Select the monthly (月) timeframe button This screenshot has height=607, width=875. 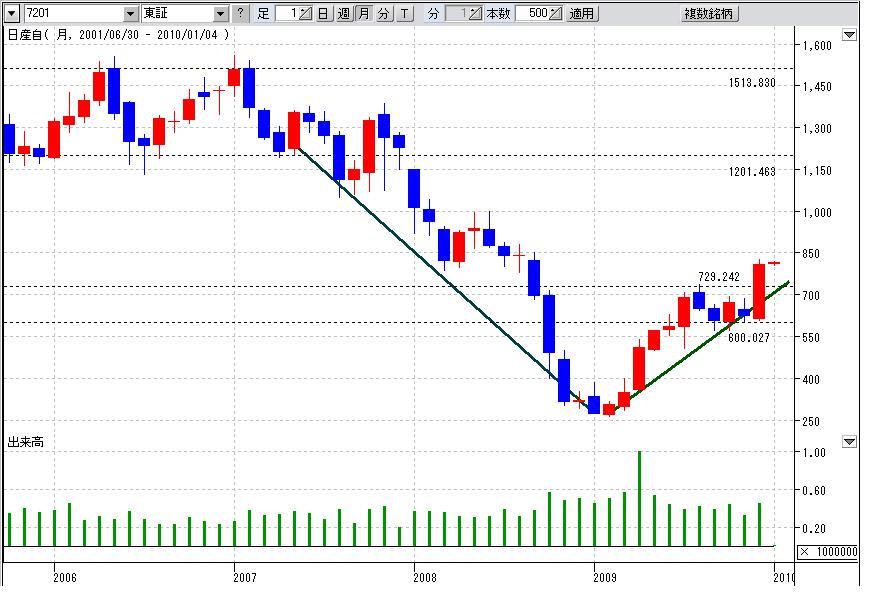(364, 14)
